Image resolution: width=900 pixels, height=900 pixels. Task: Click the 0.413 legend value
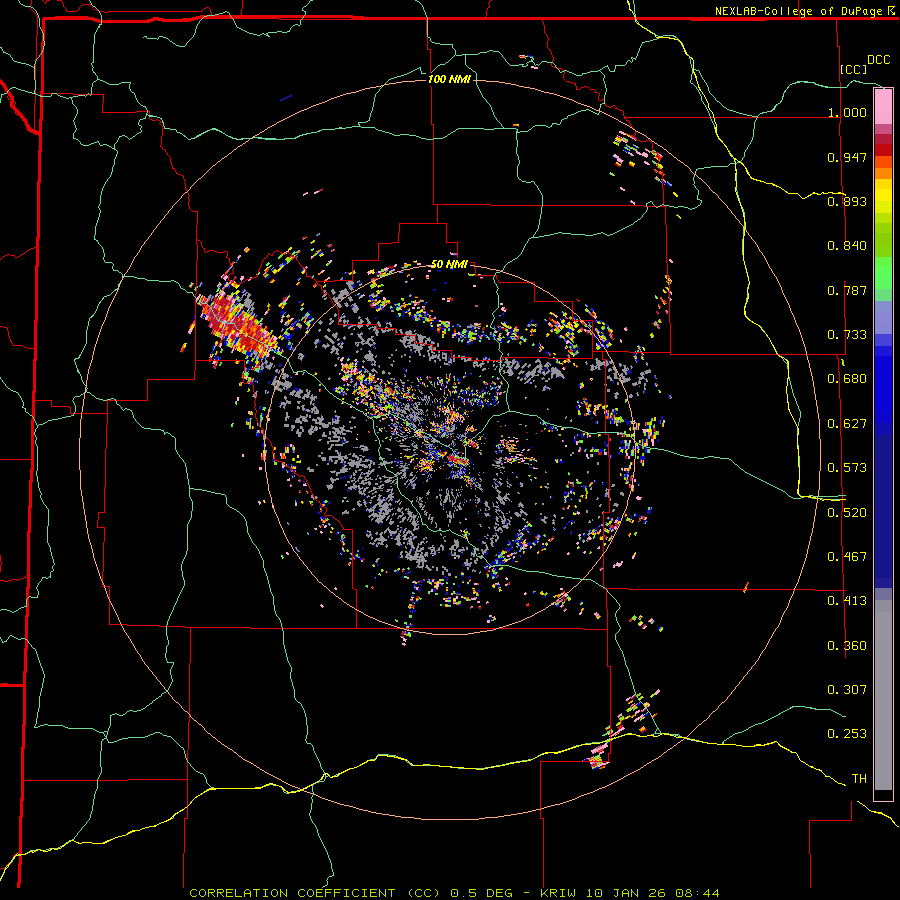847,601
